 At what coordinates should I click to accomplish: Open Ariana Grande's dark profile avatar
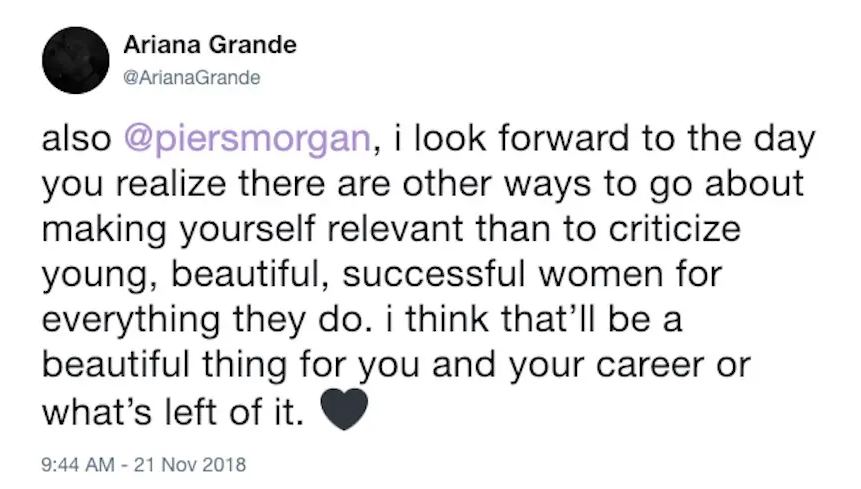(76, 60)
